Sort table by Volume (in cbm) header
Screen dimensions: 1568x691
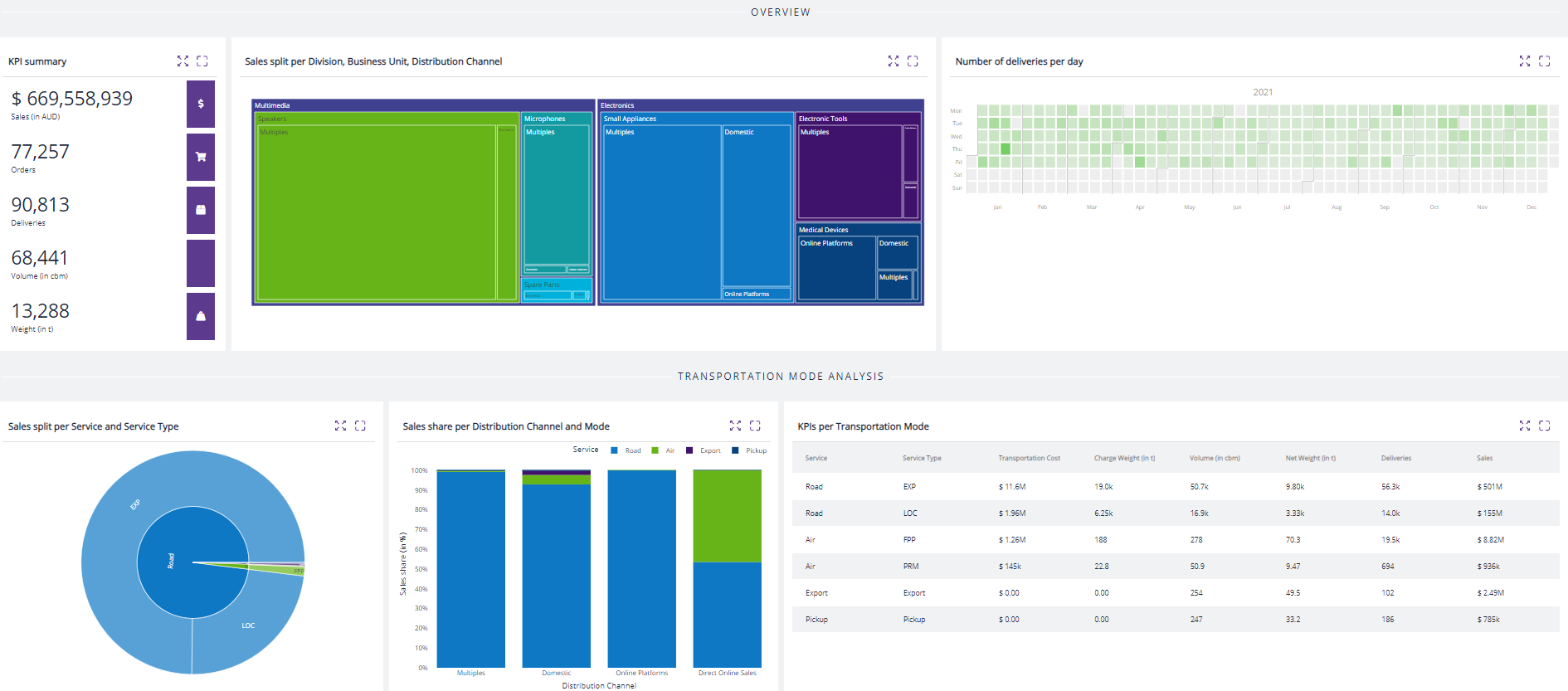coord(1215,458)
